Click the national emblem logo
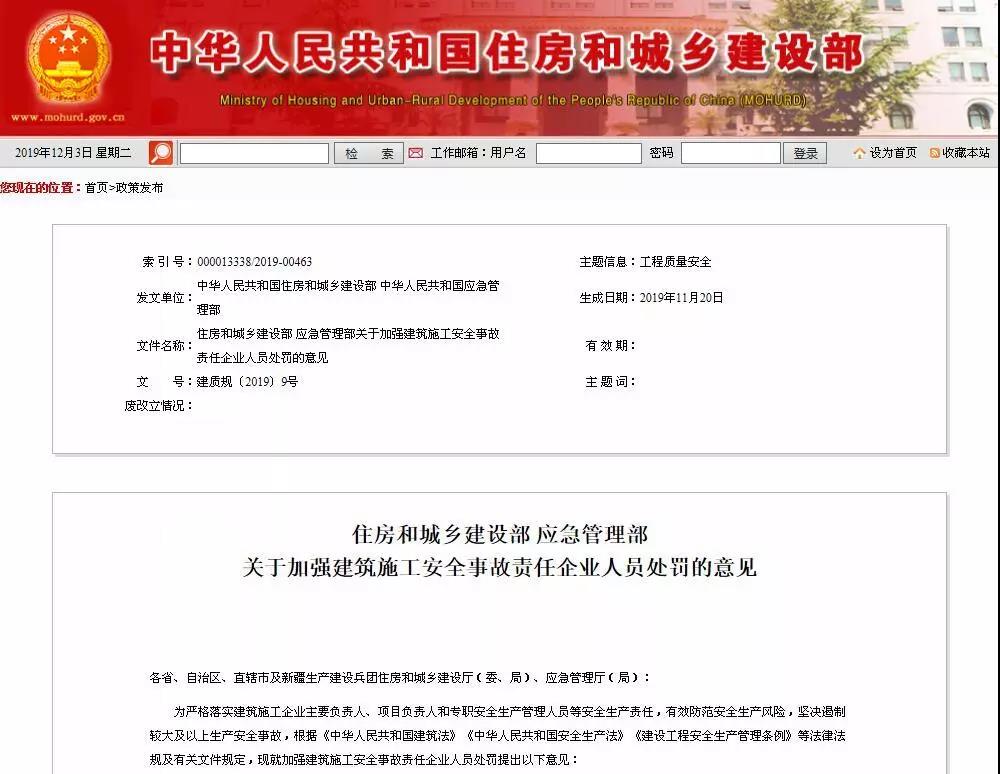 pyautogui.click(x=68, y=59)
